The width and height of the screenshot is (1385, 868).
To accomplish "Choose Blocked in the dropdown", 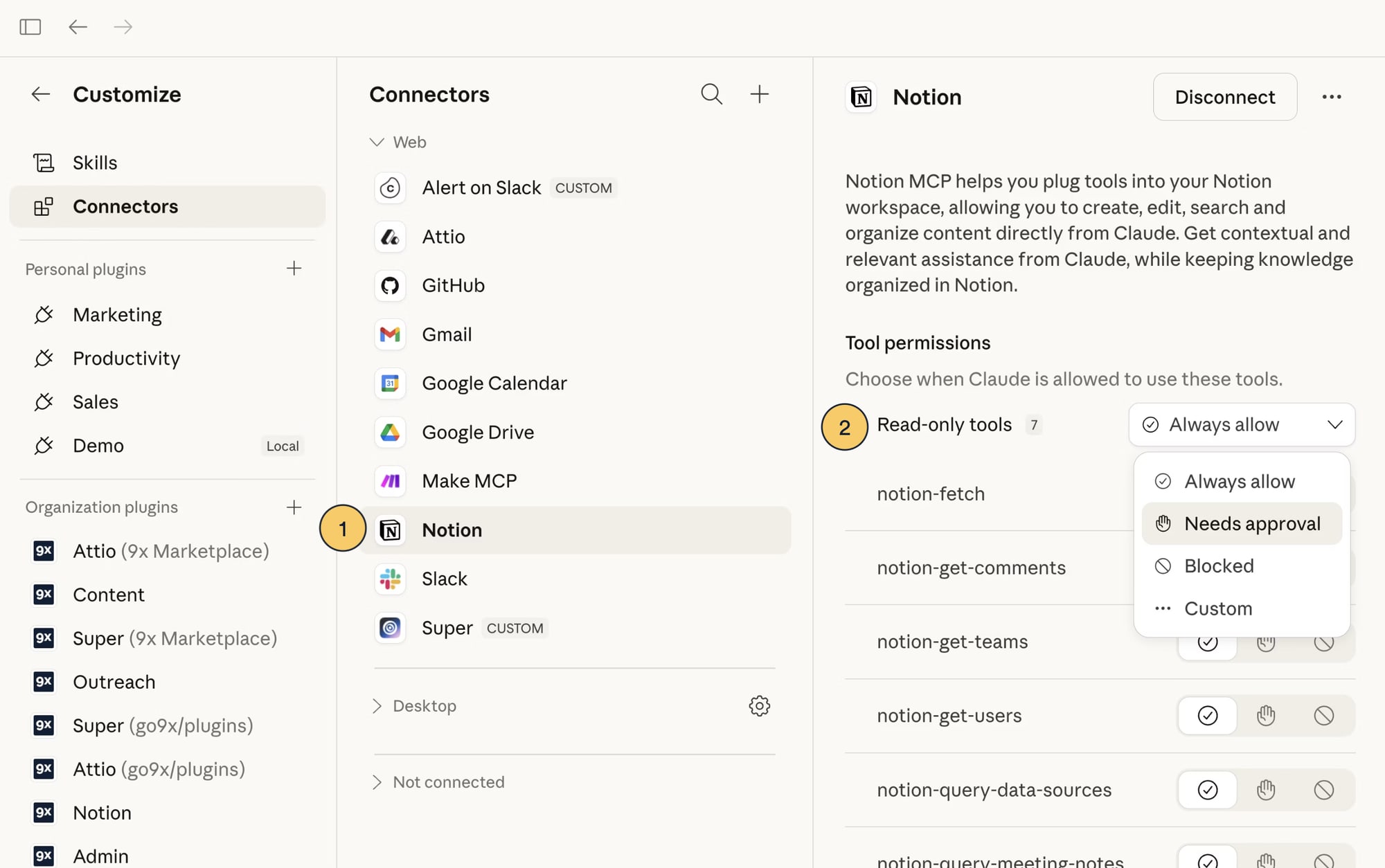I will pos(1242,566).
